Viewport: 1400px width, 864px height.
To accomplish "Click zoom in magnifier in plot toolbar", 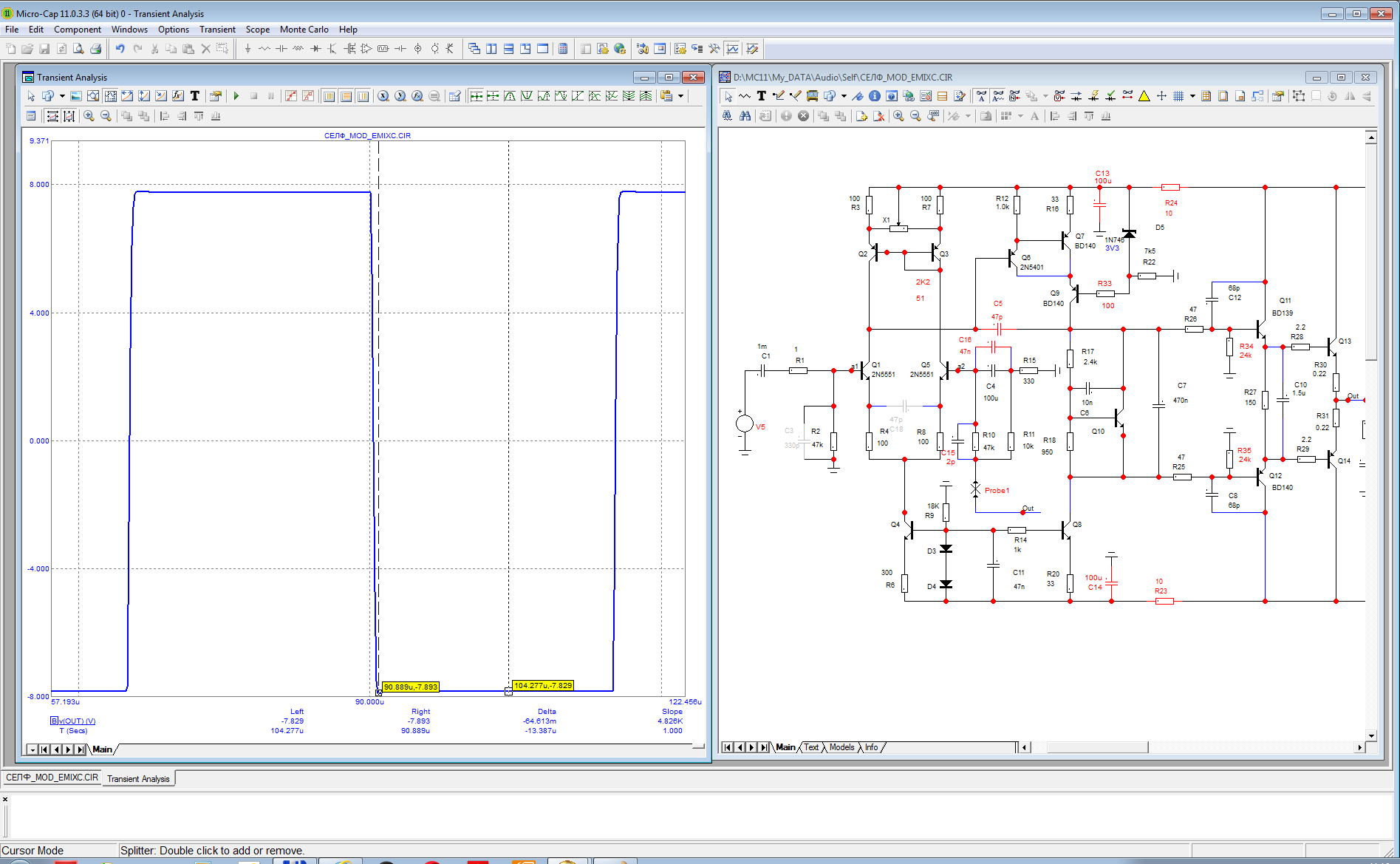I will coord(89,116).
